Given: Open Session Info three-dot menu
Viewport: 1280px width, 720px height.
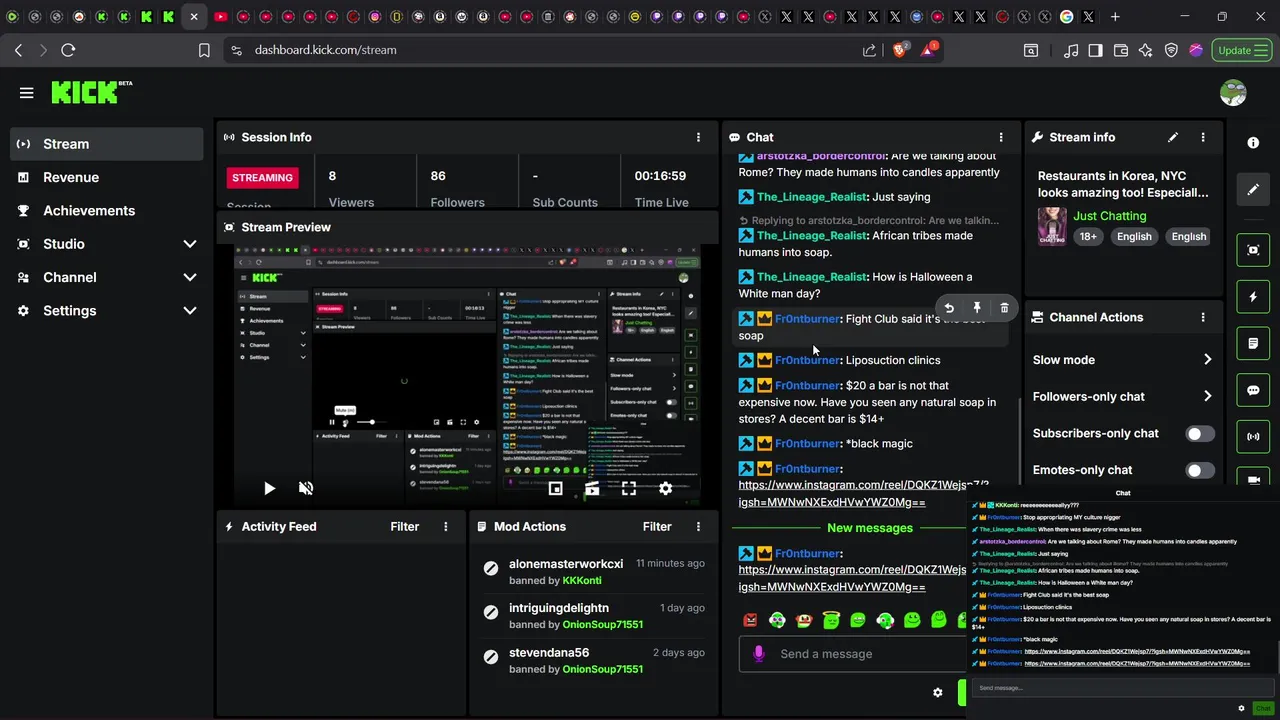Looking at the screenshot, I should tap(698, 137).
